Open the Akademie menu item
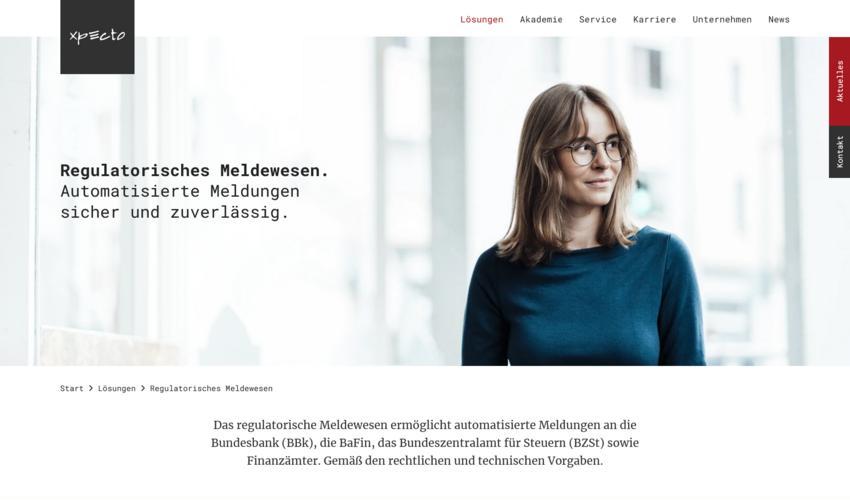 541,20
